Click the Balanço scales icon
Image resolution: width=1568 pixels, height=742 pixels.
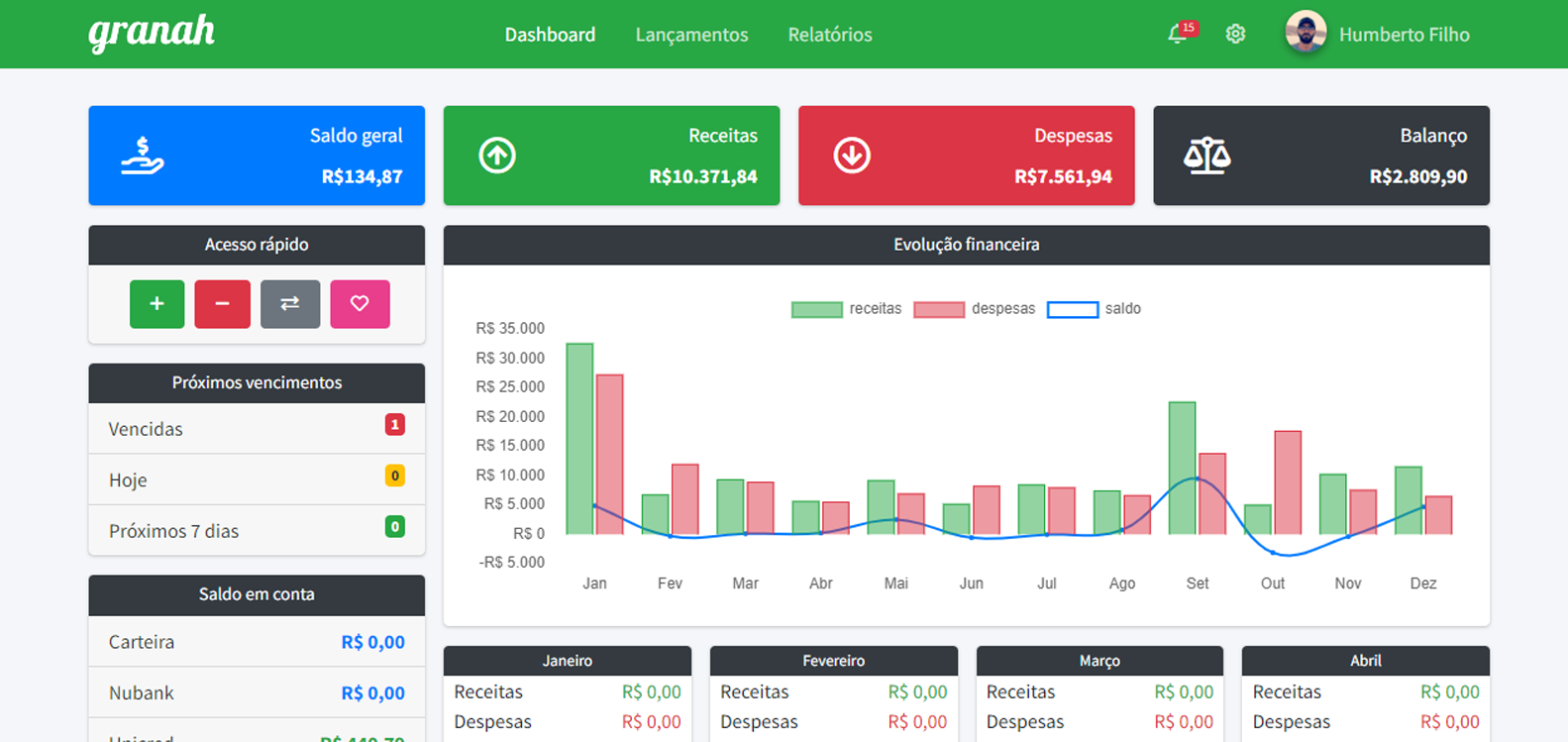point(1206,156)
